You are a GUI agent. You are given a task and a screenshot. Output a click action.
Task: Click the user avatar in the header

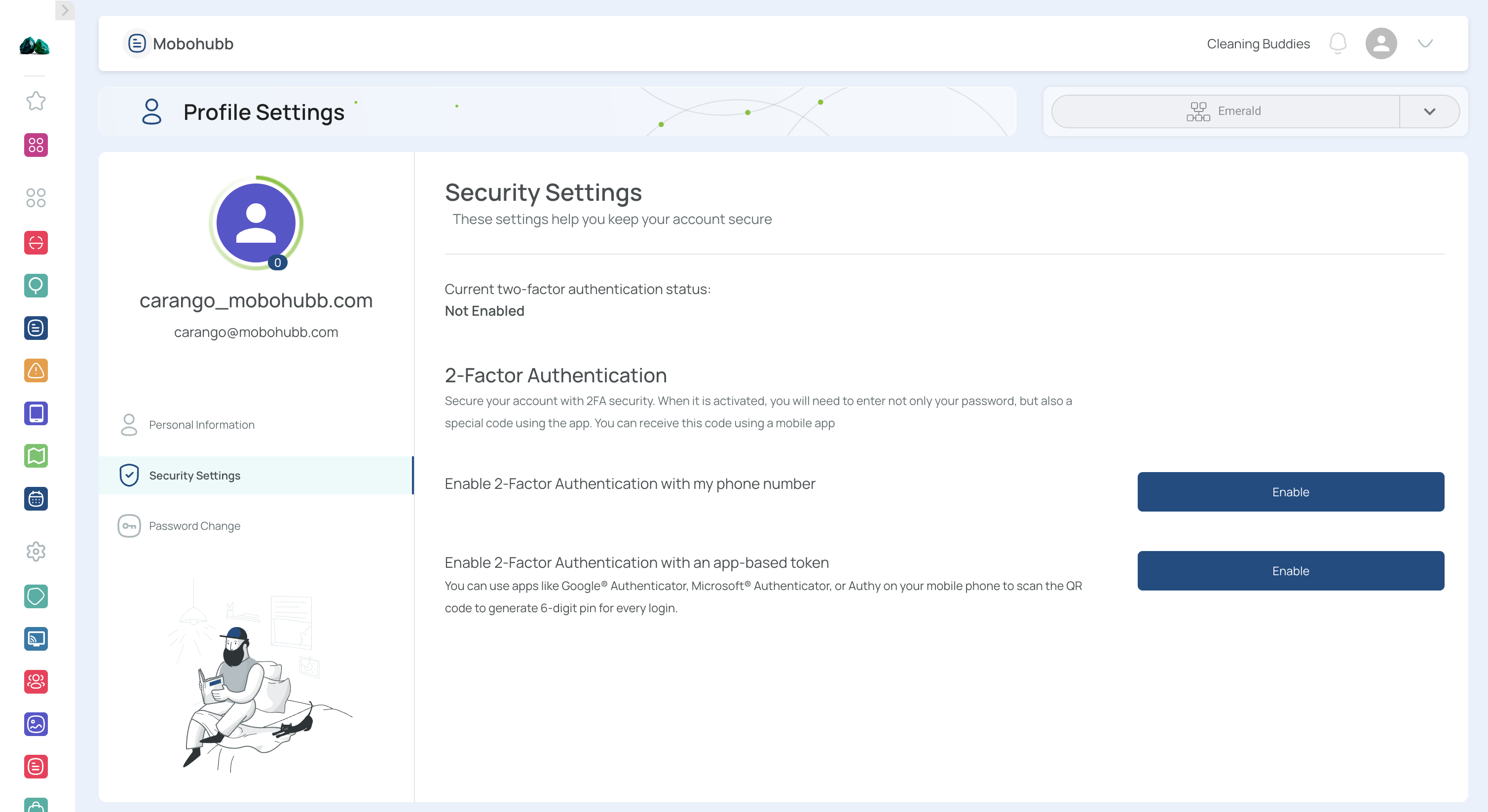(1381, 43)
